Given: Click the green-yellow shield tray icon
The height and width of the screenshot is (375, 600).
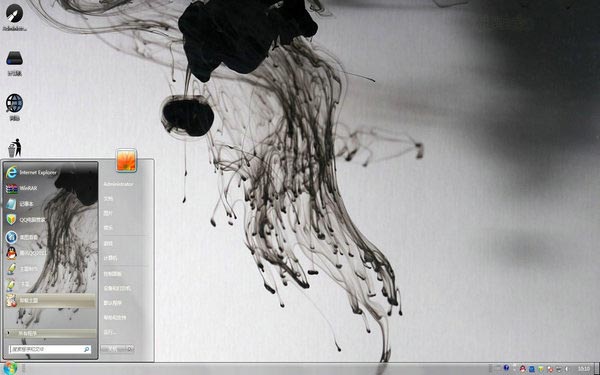Looking at the screenshot, I should click(x=541, y=369).
